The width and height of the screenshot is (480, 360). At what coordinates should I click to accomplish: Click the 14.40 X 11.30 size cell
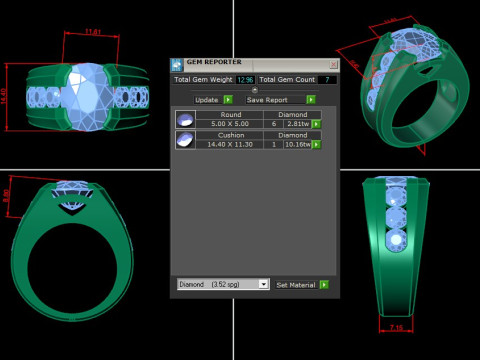click(x=230, y=145)
